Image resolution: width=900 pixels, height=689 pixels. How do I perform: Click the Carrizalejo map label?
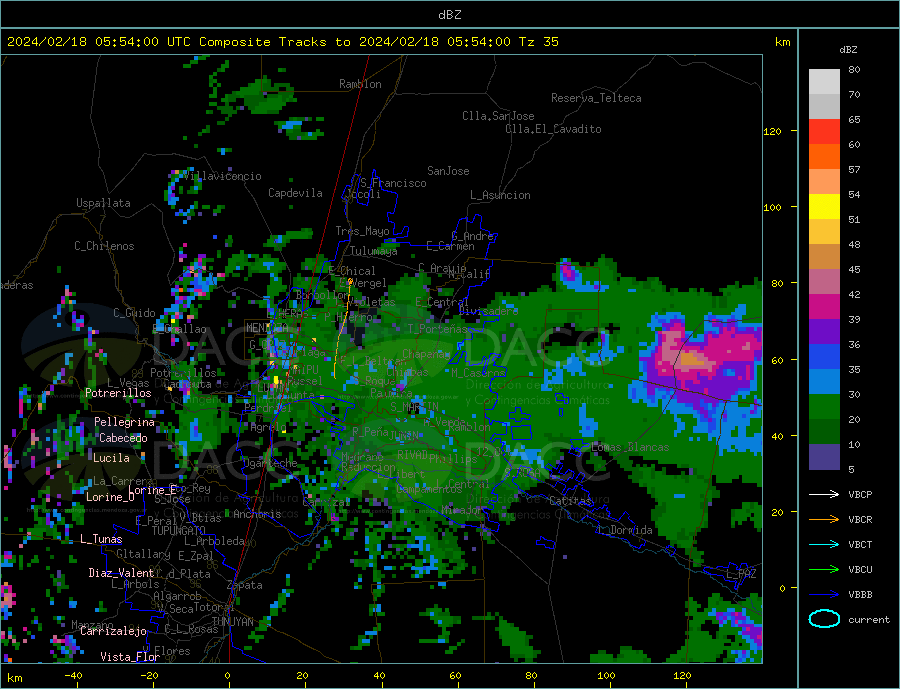point(113,632)
